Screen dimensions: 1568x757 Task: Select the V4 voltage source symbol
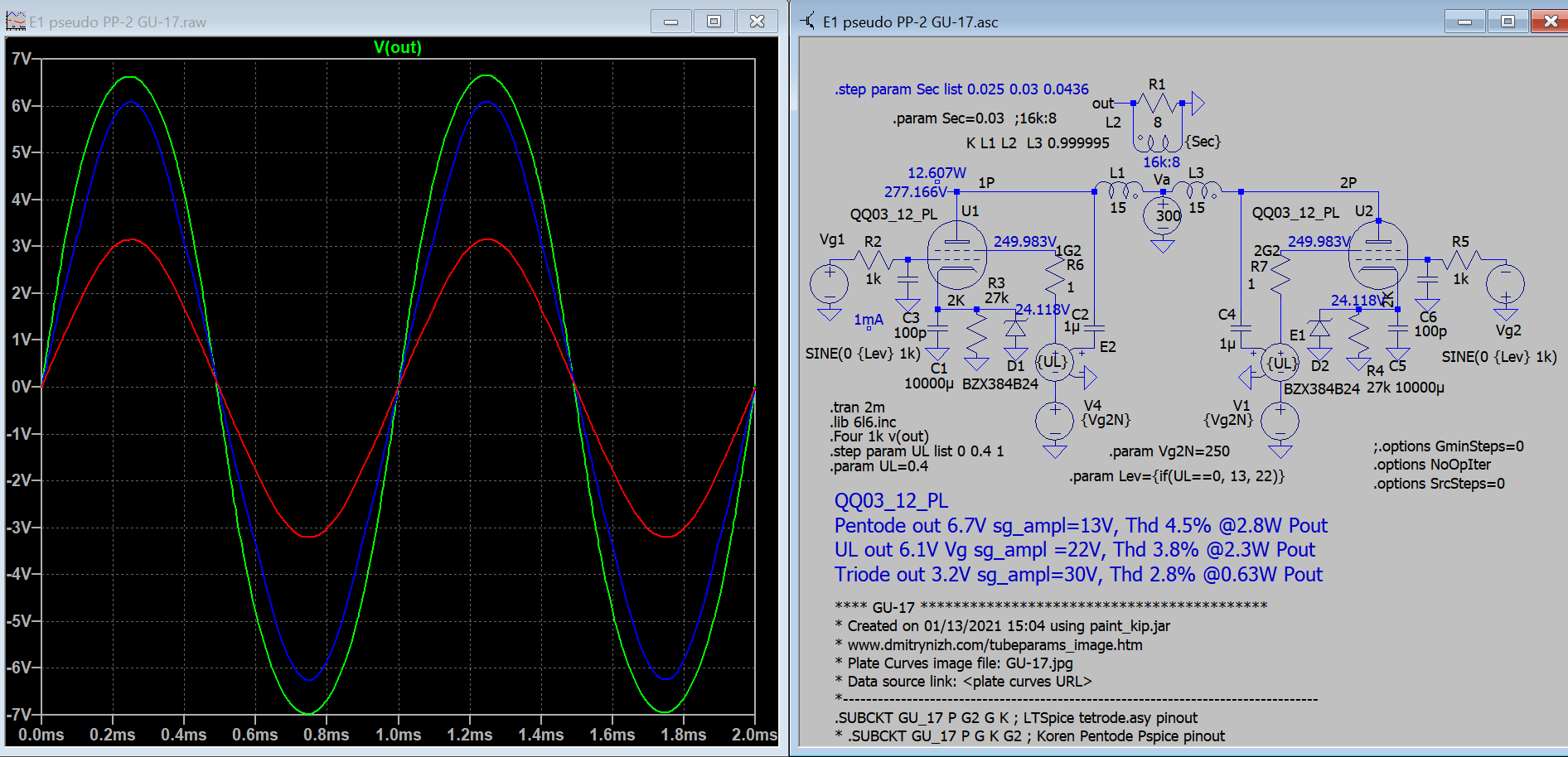point(1055,422)
